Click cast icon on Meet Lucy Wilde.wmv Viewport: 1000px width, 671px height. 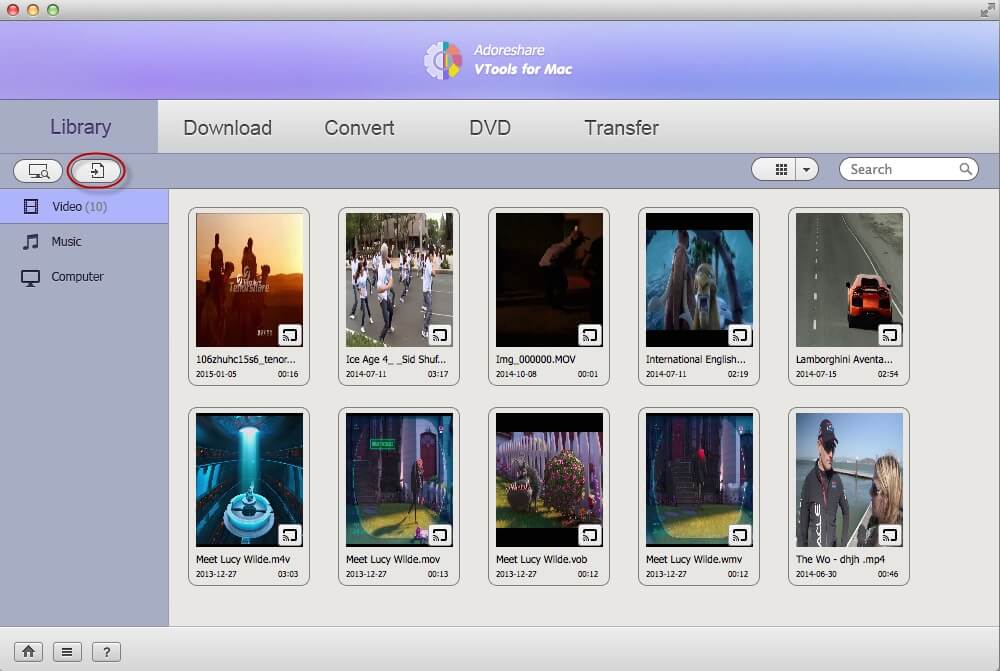point(740,535)
